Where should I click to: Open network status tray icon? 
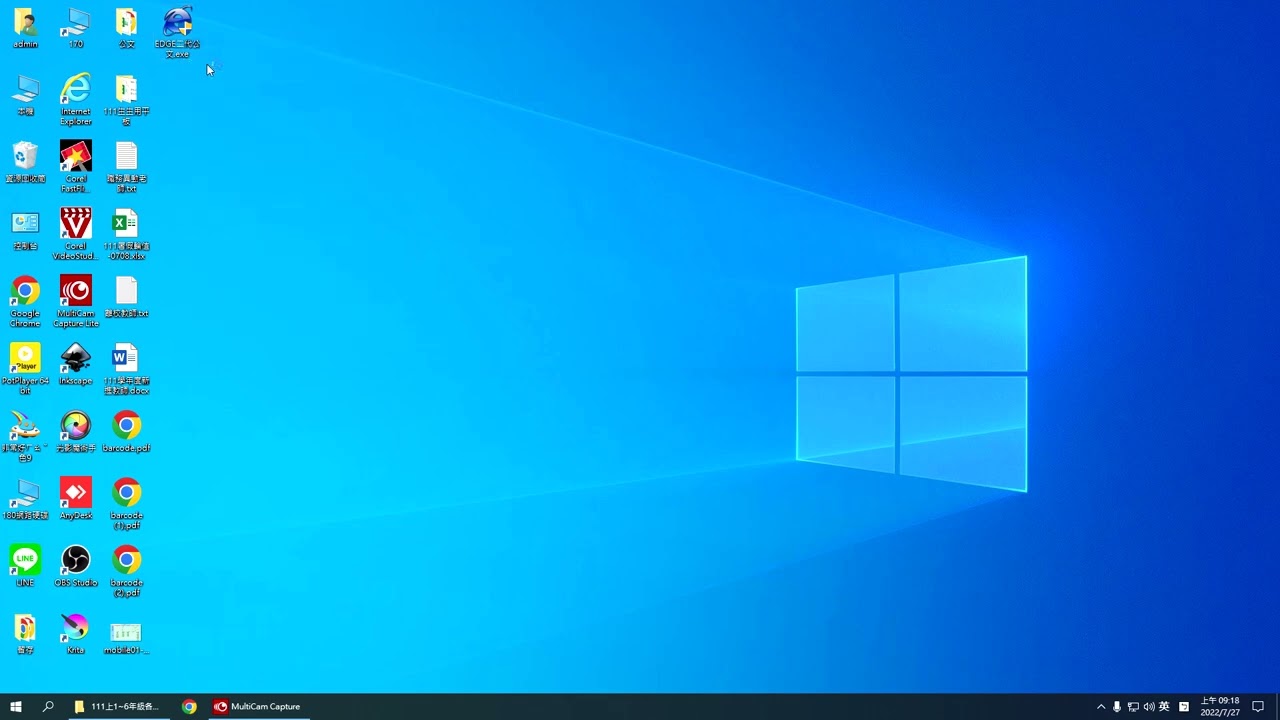click(1133, 706)
